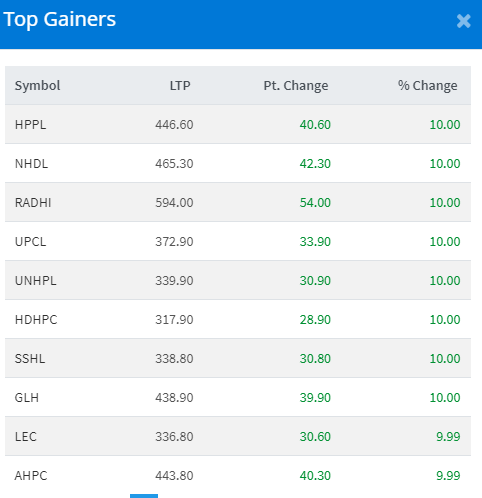
Task: Open UNHPL stock symbol
Action: [36, 281]
